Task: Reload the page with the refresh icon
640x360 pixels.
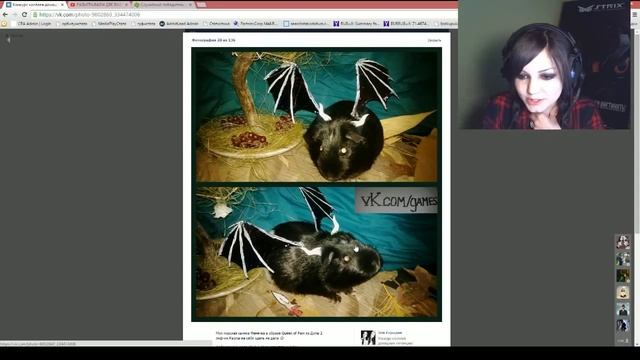Action: tap(24, 14)
